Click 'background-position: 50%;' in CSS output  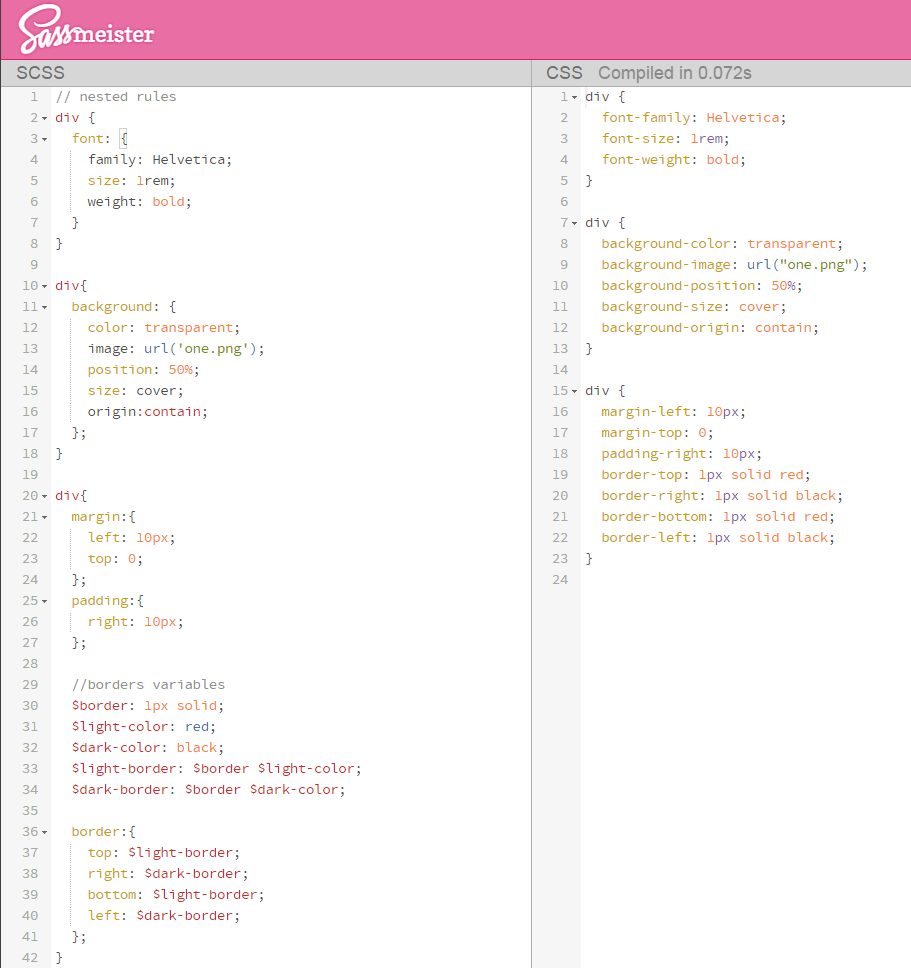point(702,286)
